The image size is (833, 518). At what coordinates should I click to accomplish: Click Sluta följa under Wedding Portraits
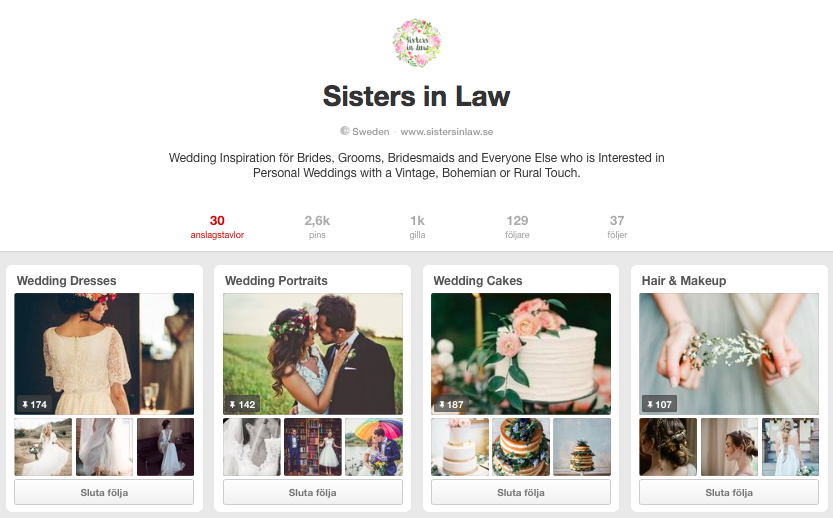(312, 492)
